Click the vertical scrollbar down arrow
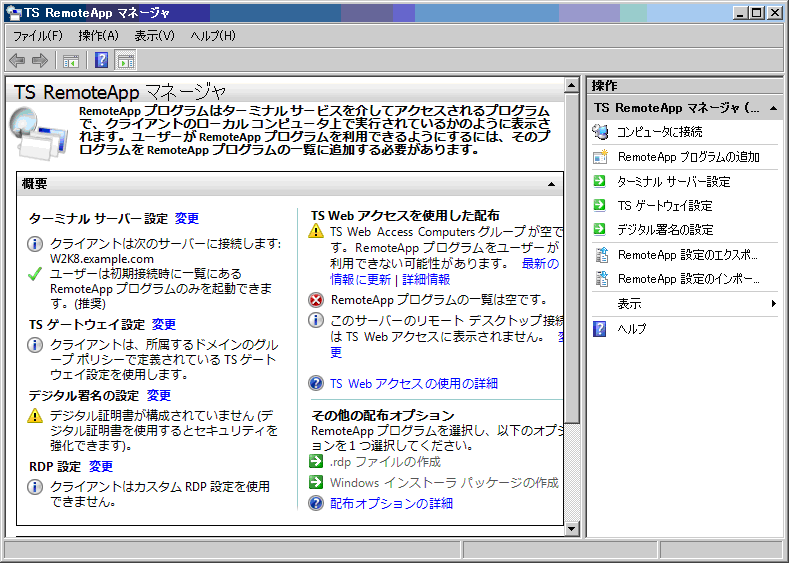 pos(571,528)
